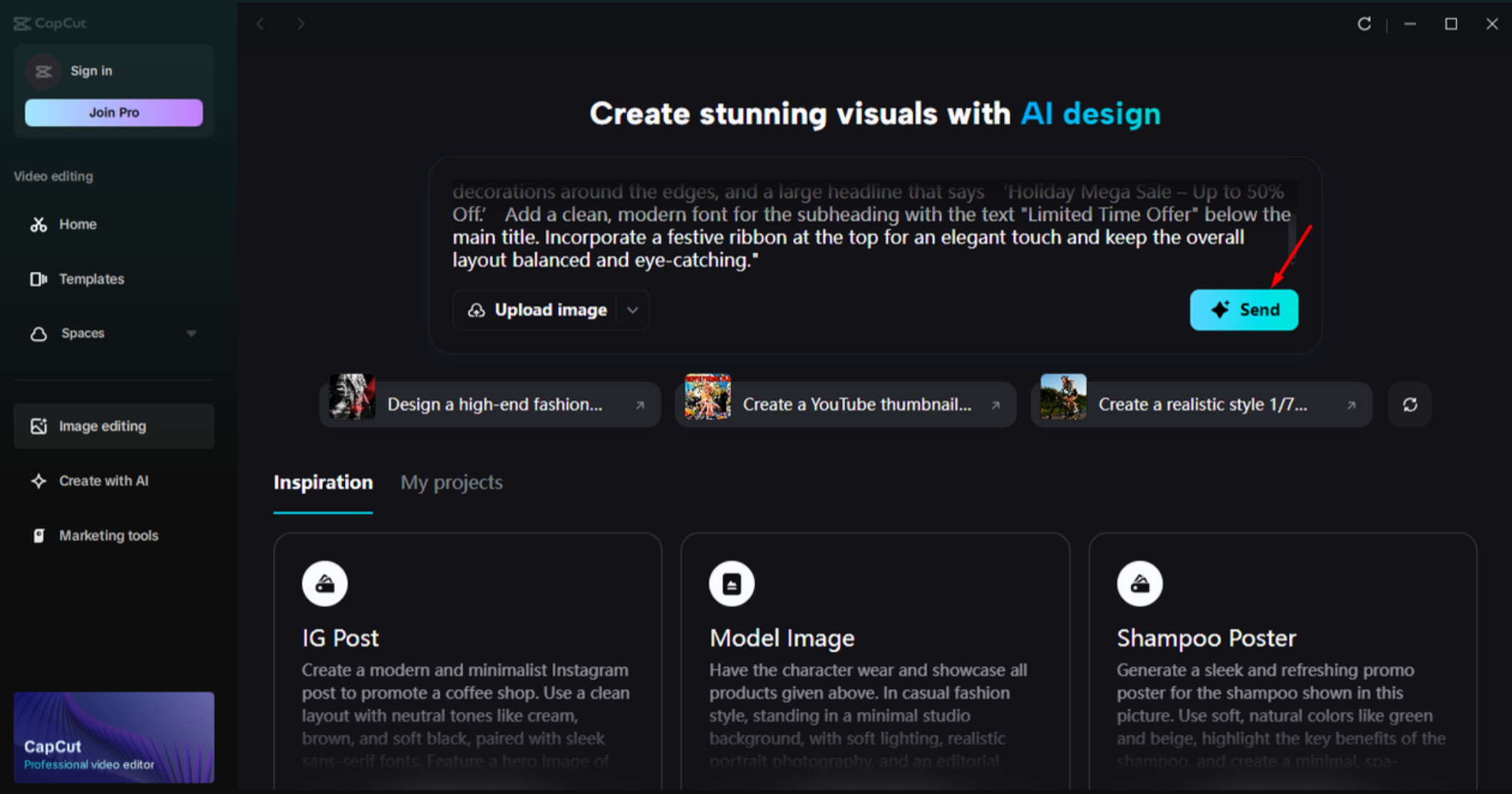Go back with the left arrow
This screenshot has width=1512, height=794.
(x=261, y=24)
